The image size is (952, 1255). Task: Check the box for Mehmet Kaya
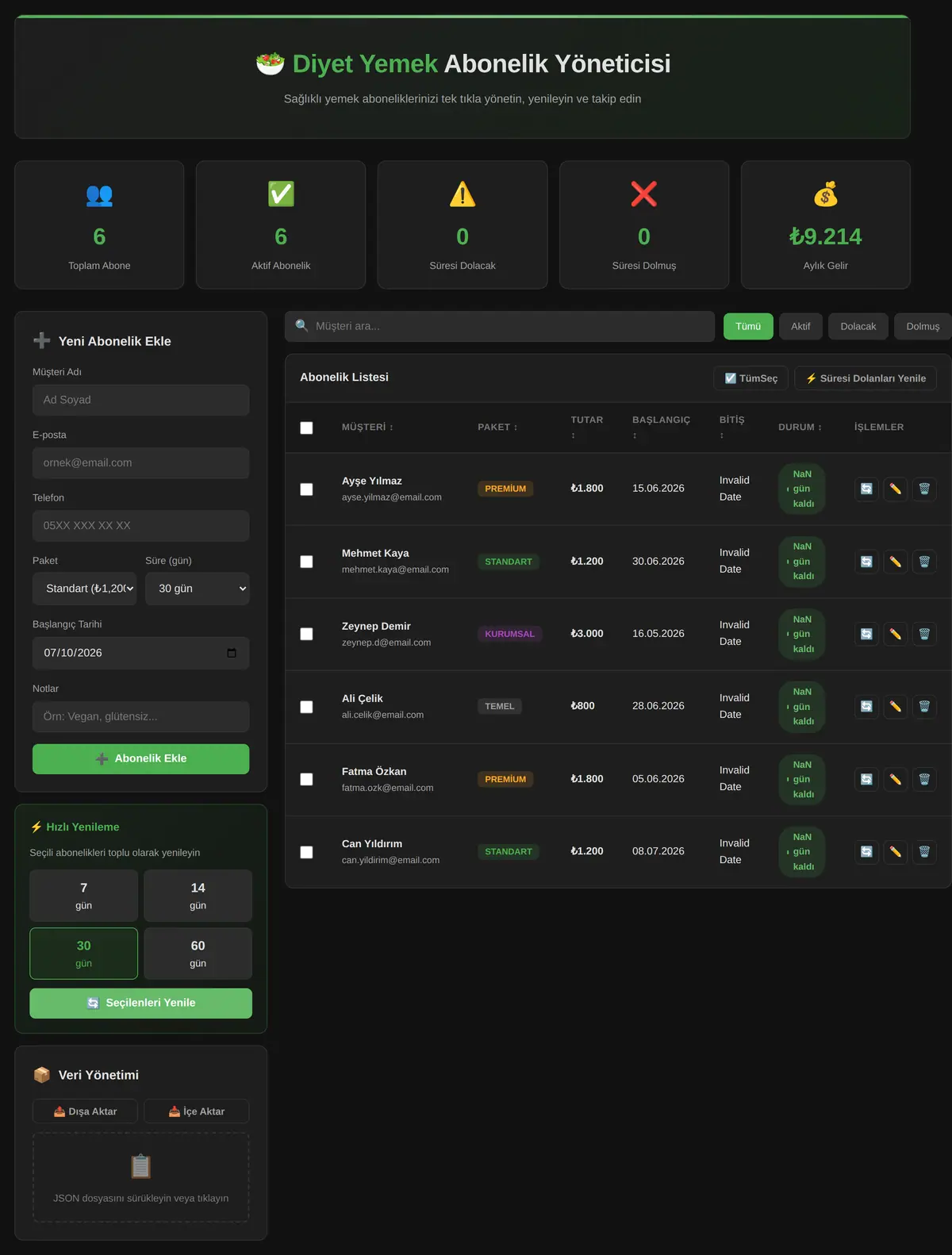pos(306,562)
